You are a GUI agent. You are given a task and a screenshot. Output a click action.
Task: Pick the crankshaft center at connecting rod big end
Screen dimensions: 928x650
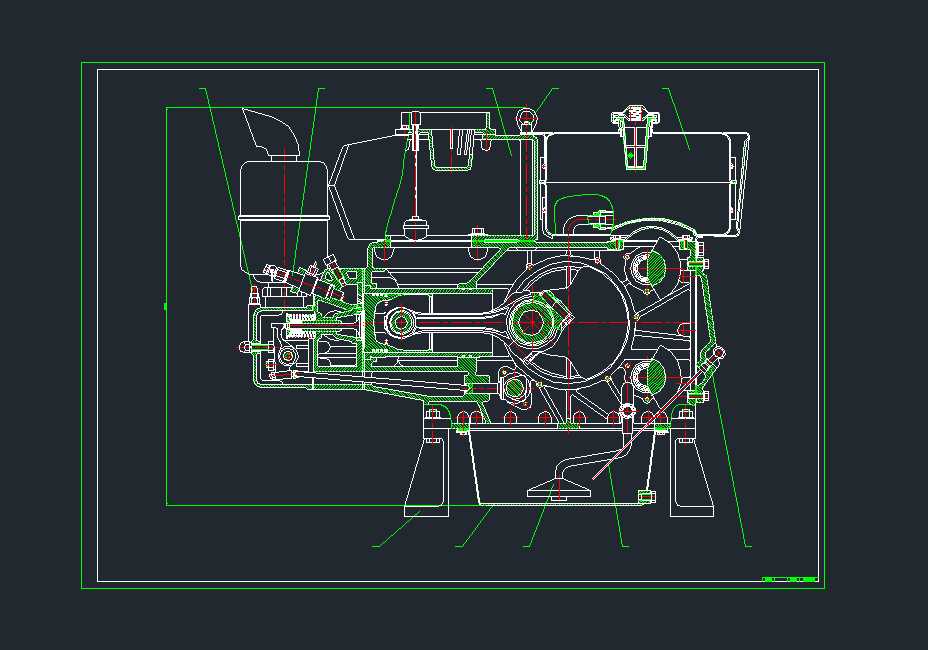coord(531,322)
